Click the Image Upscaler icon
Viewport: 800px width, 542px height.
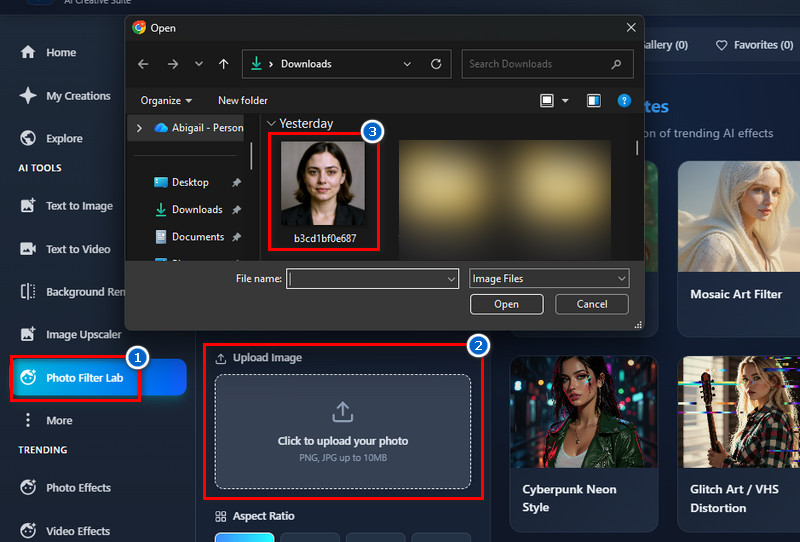tap(28, 334)
